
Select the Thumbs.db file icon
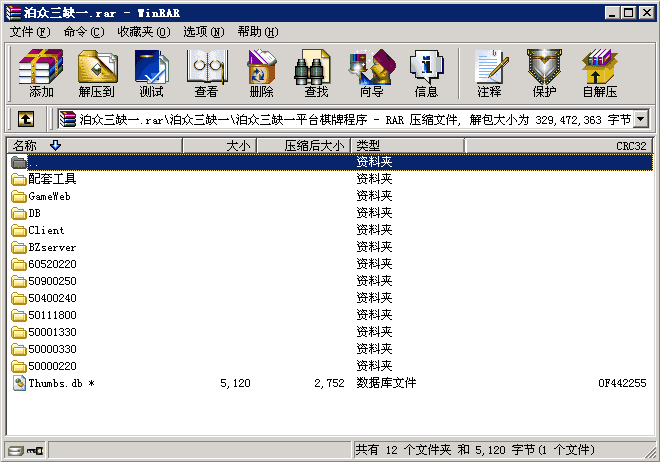[19, 383]
